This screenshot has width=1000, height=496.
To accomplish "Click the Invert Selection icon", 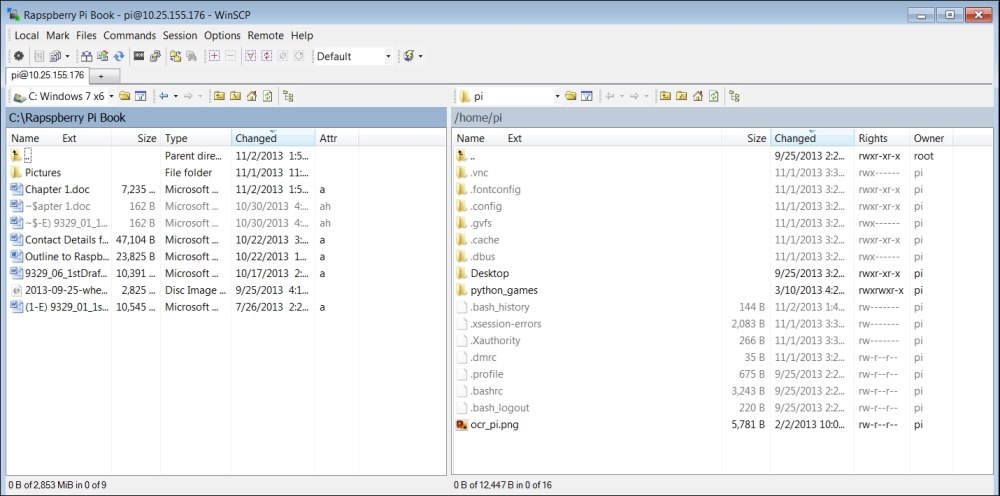I will point(267,56).
